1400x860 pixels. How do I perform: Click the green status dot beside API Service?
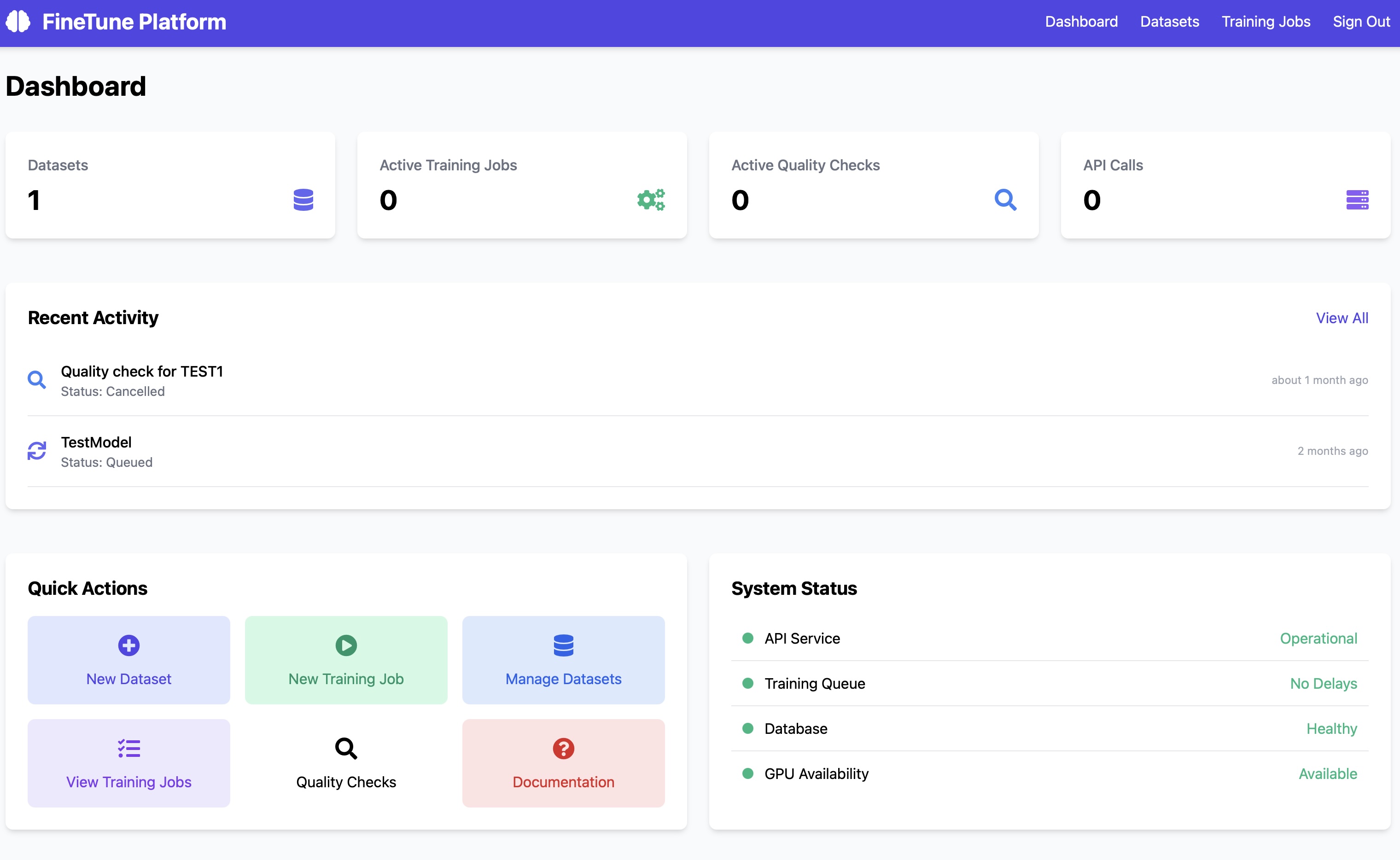(747, 638)
